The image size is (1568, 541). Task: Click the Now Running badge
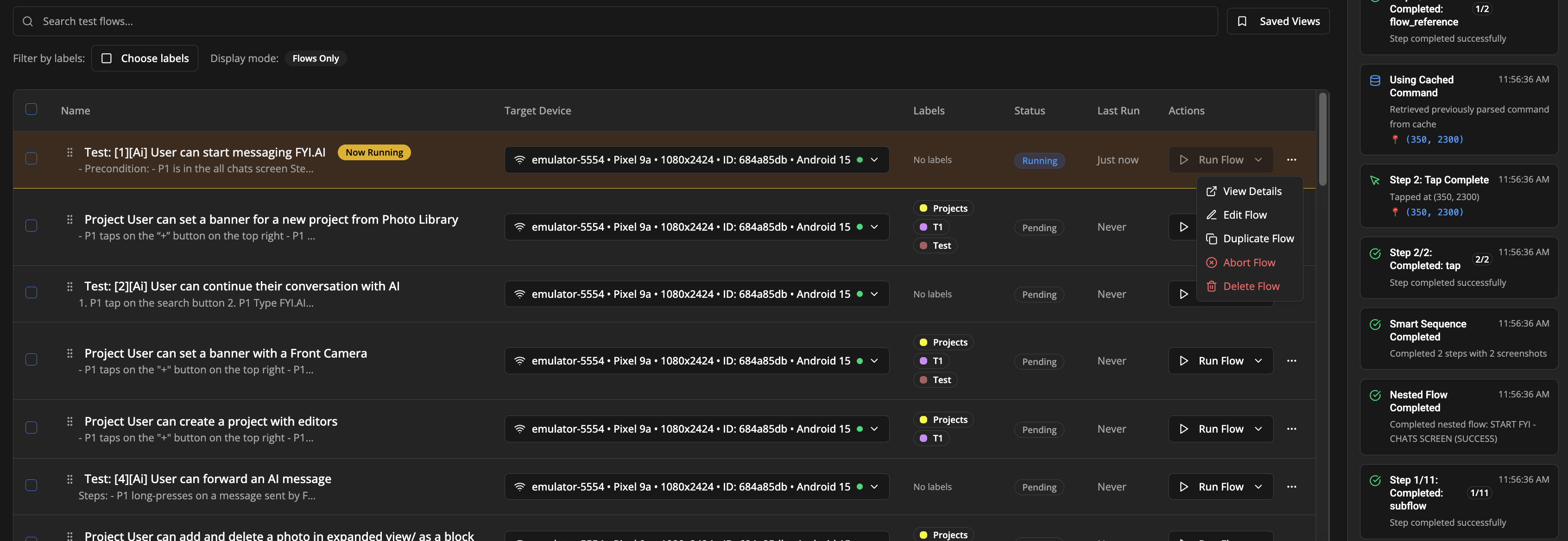pyautogui.click(x=374, y=152)
